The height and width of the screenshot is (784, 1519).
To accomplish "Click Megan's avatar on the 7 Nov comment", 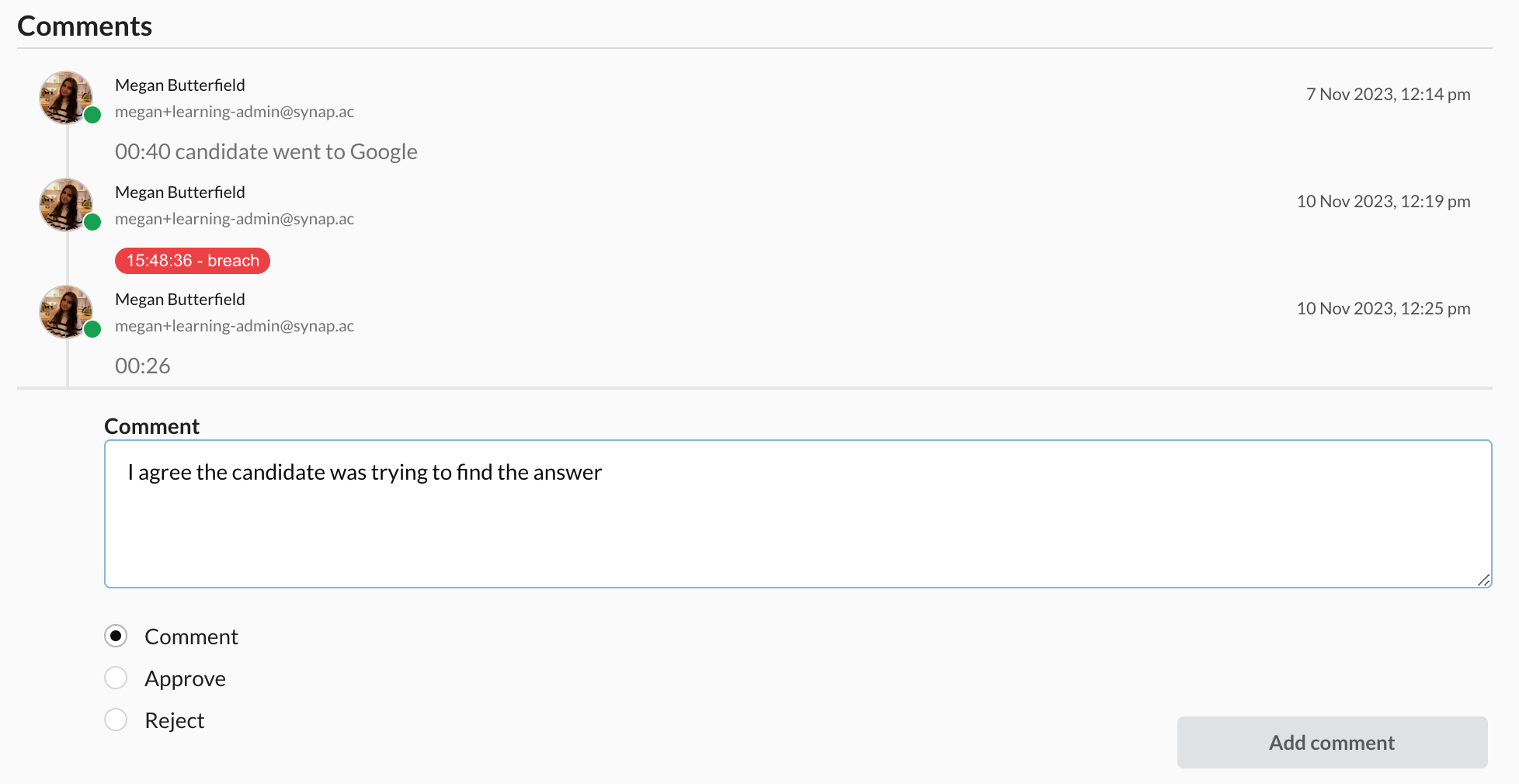I will tap(66, 98).
